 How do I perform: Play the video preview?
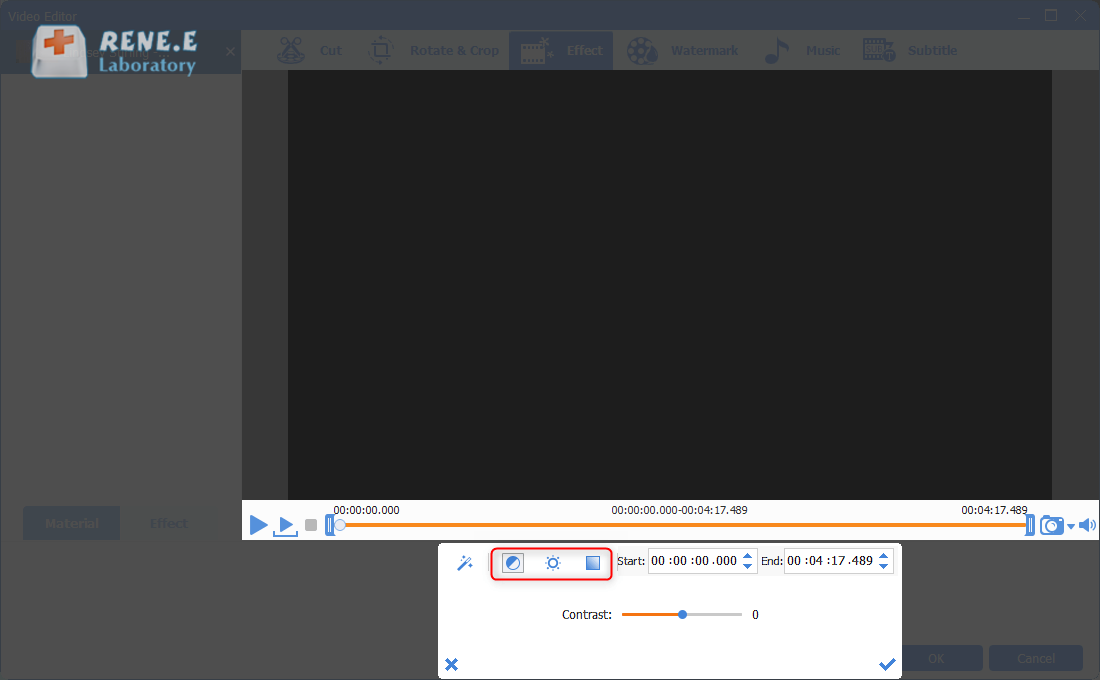pyautogui.click(x=258, y=524)
